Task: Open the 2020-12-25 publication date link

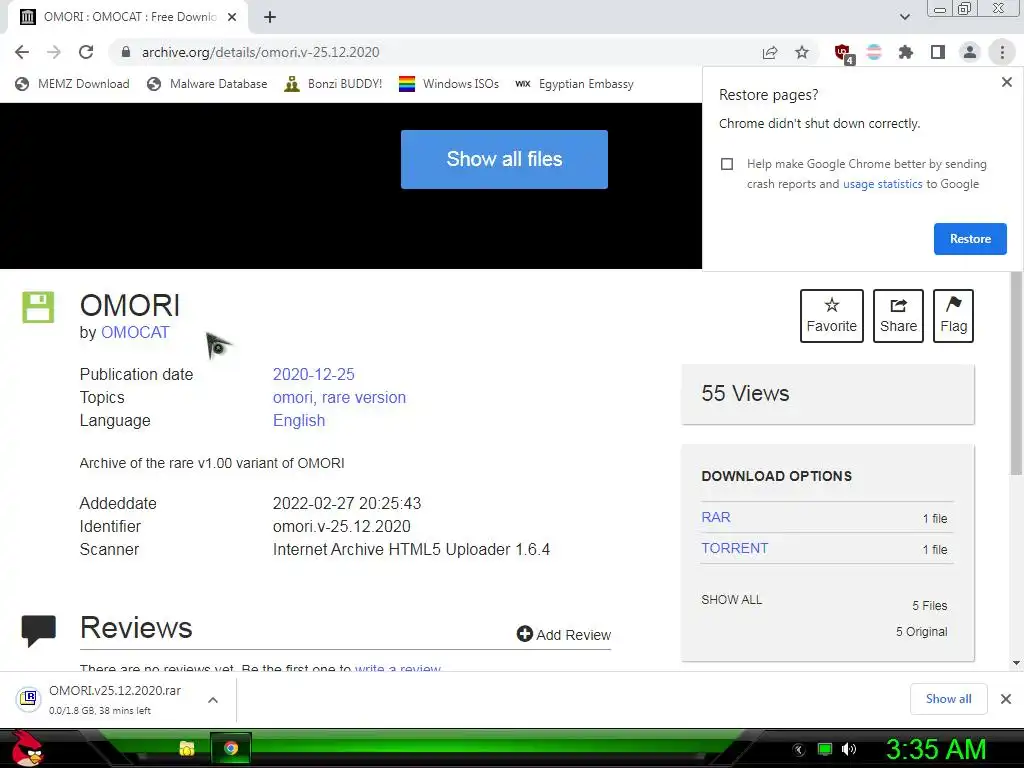Action: click(x=313, y=374)
